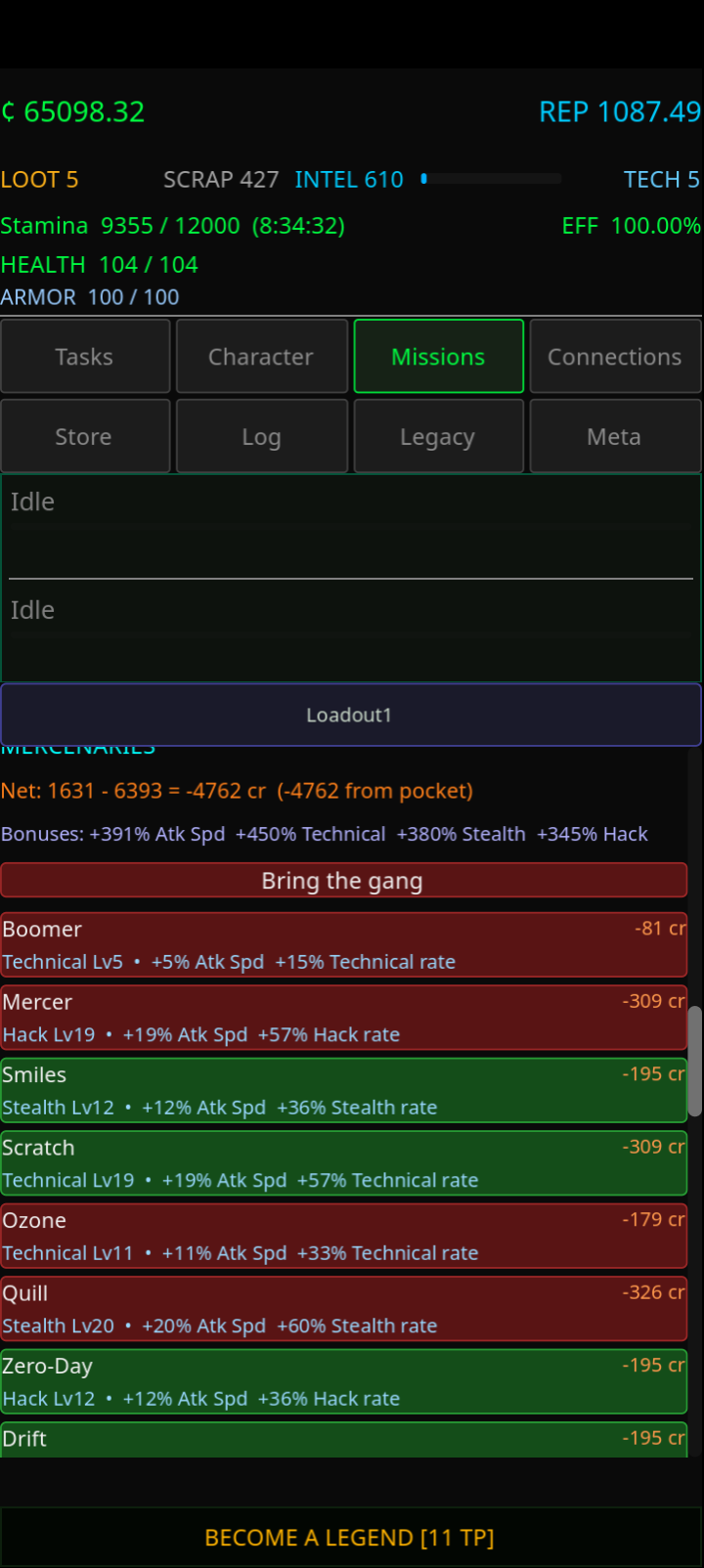Enable mercenary Quill
This screenshot has height=1568, width=704.
[x=343, y=1309]
